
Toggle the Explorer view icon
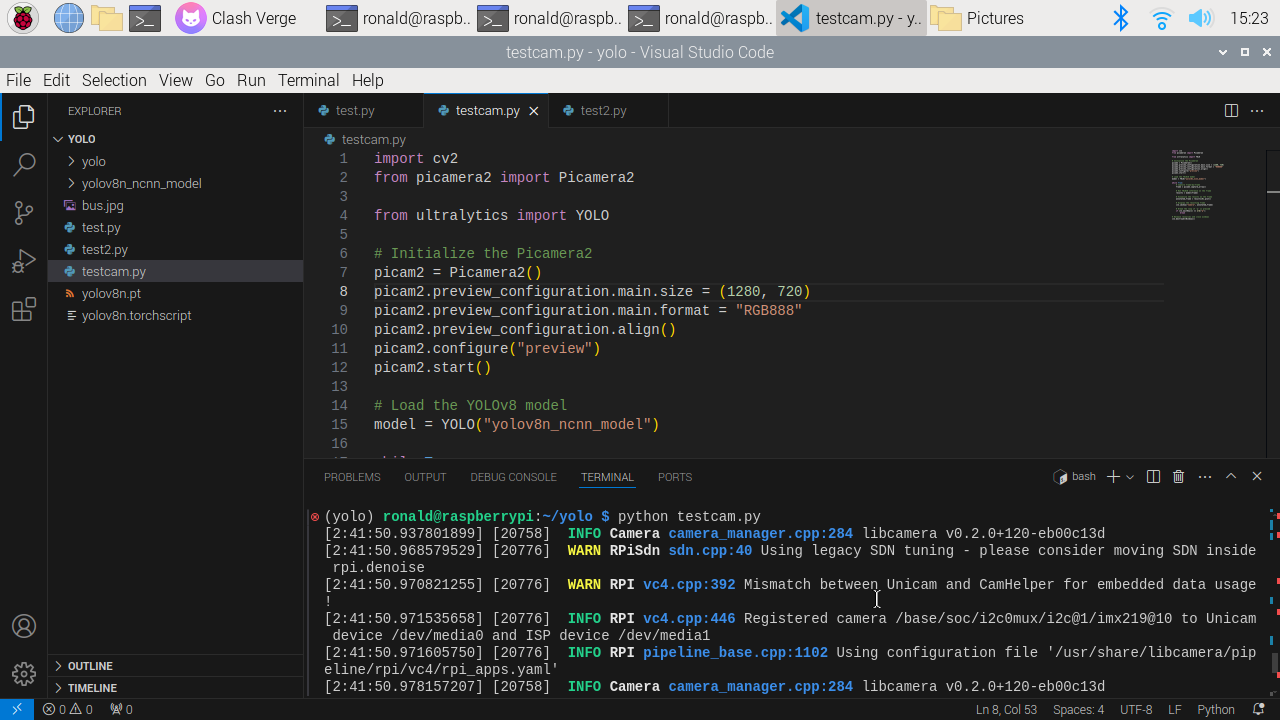(x=24, y=117)
